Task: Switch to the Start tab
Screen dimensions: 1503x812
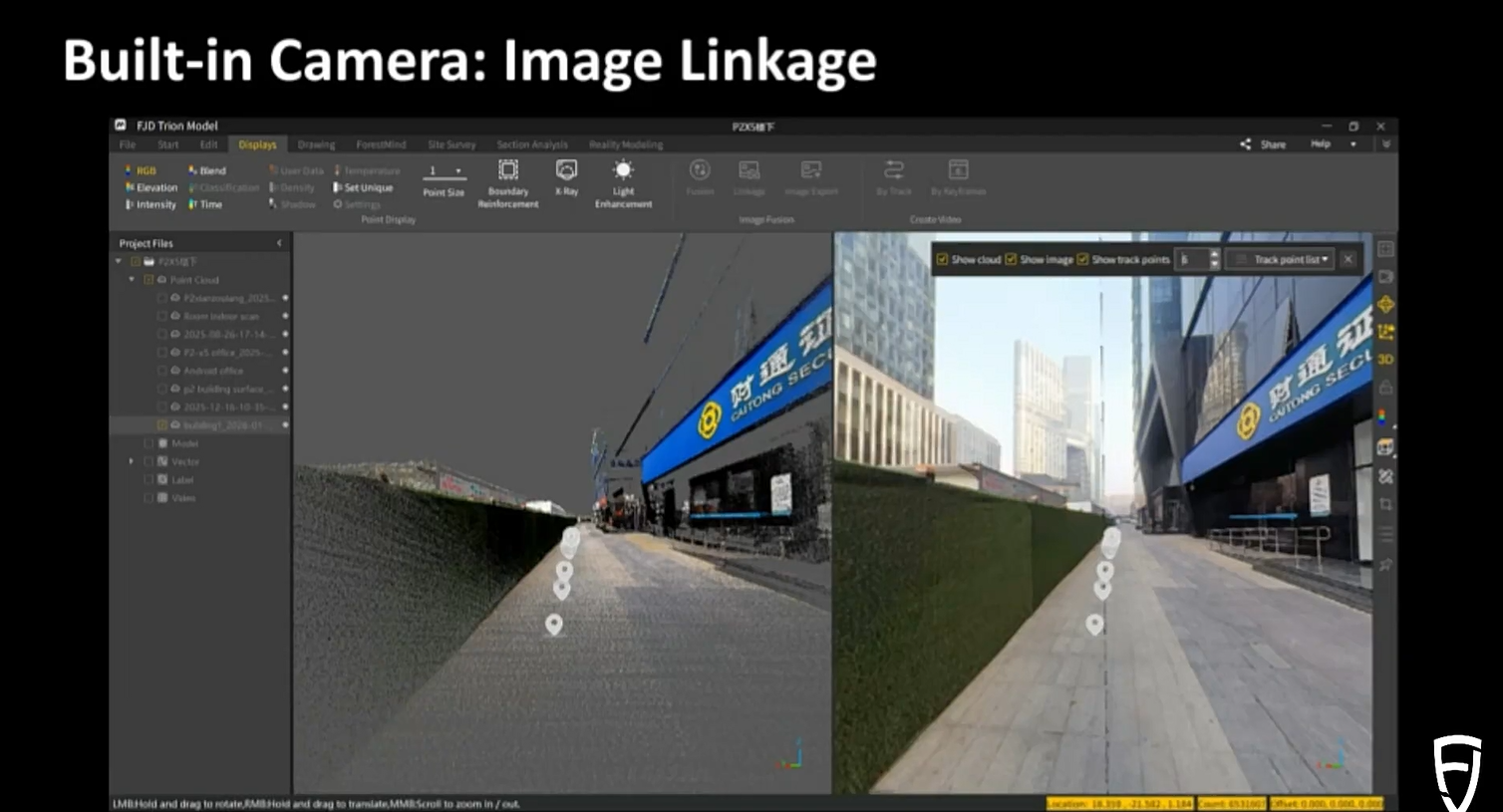Action: 167,144
